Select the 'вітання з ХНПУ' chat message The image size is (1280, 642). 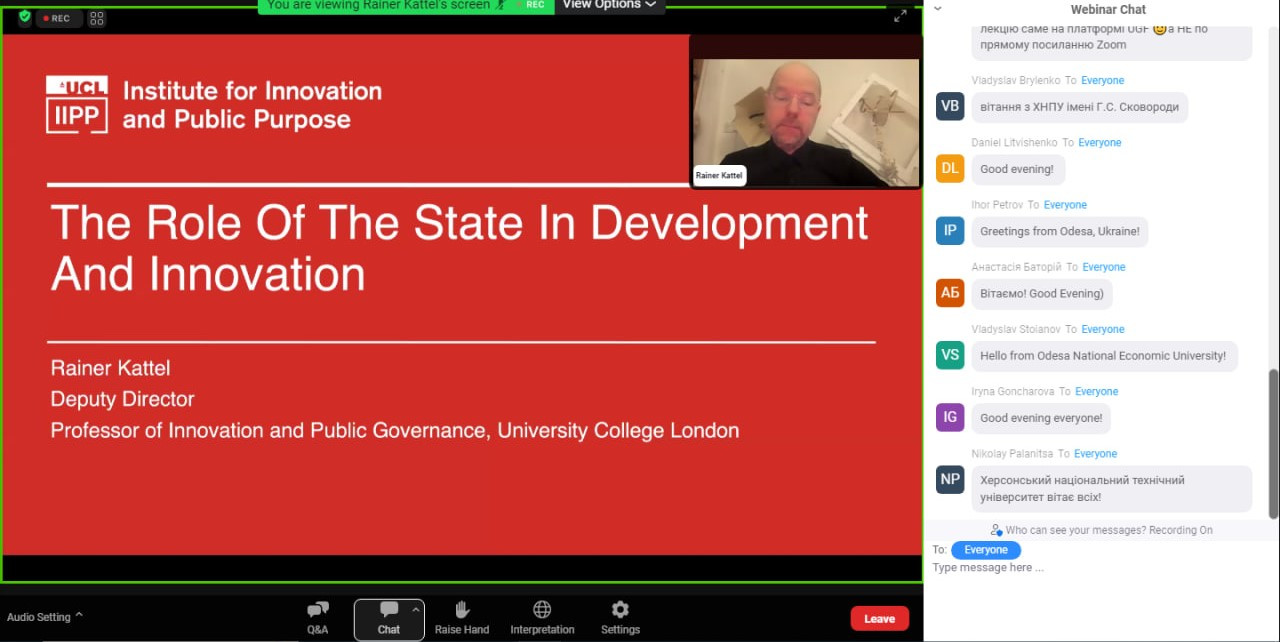click(1080, 107)
